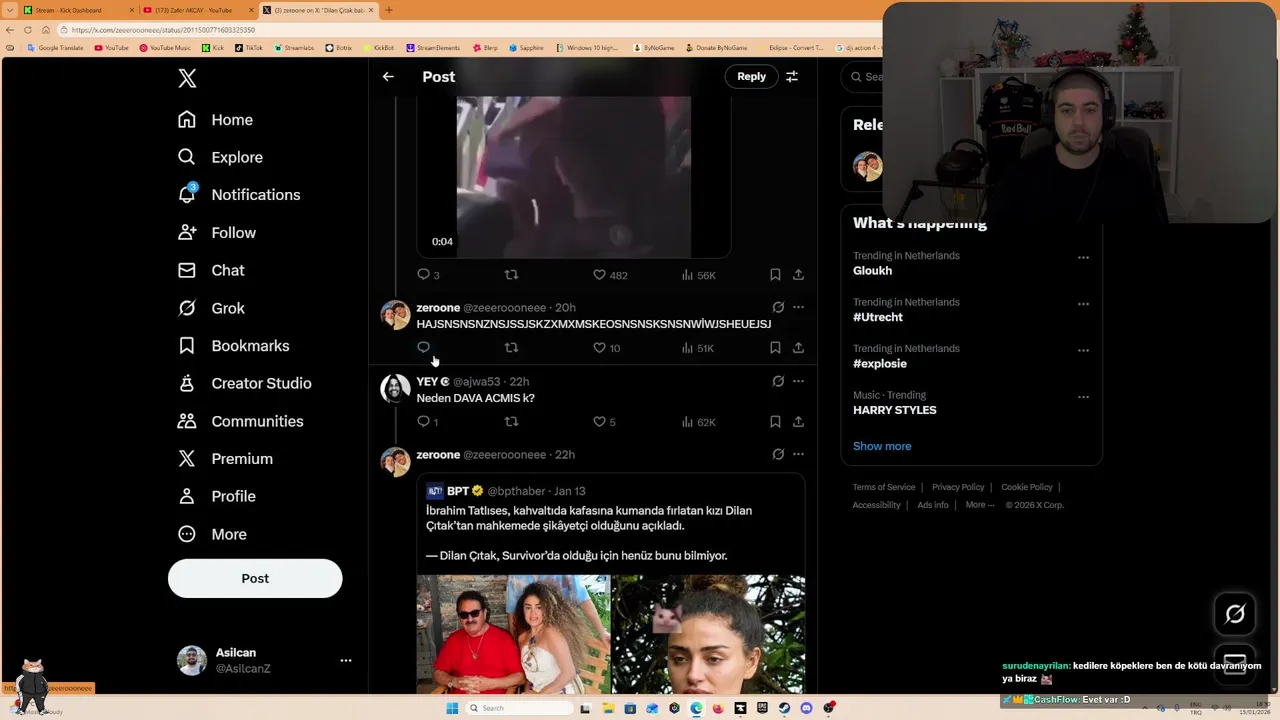Viewport: 1280px width, 720px height.
Task: Open the quoted BPT @bpthaber post
Action: (x=611, y=585)
